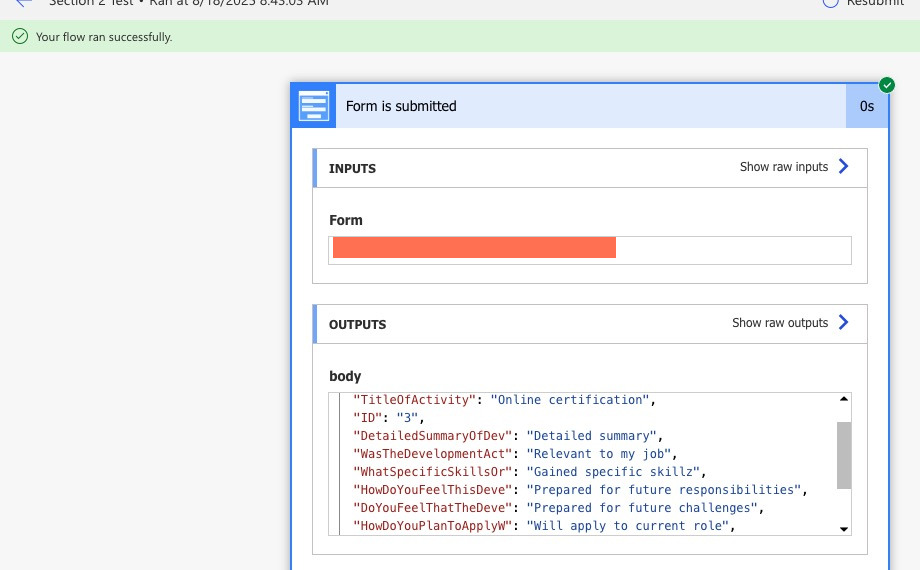The height and width of the screenshot is (570, 920).
Task: Click the "Online certification" value in body
Action: [570, 400]
